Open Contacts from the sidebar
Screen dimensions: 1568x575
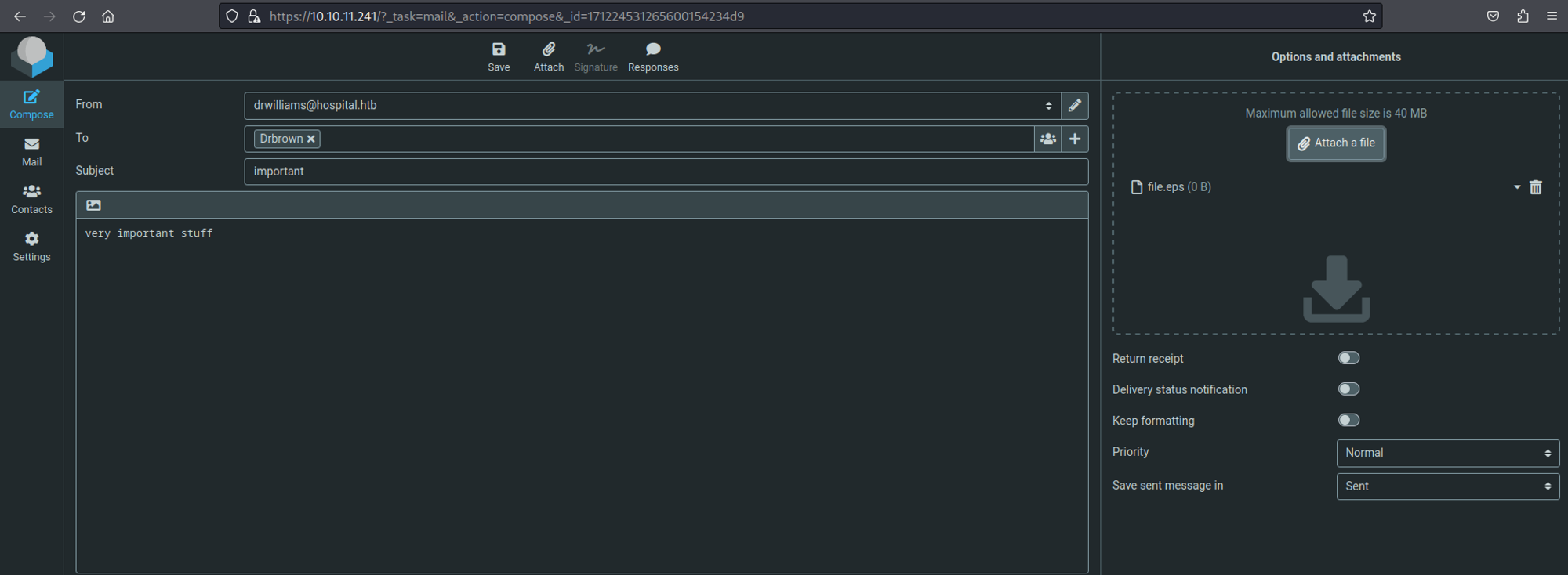point(31,199)
